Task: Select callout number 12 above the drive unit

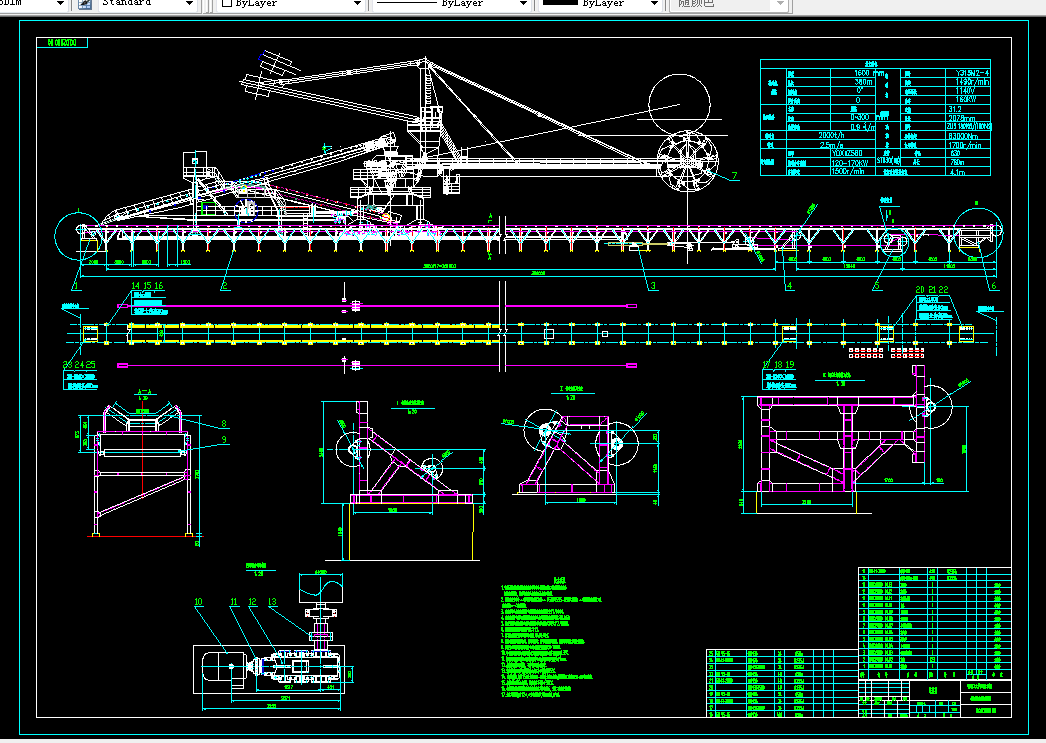Action: click(252, 602)
